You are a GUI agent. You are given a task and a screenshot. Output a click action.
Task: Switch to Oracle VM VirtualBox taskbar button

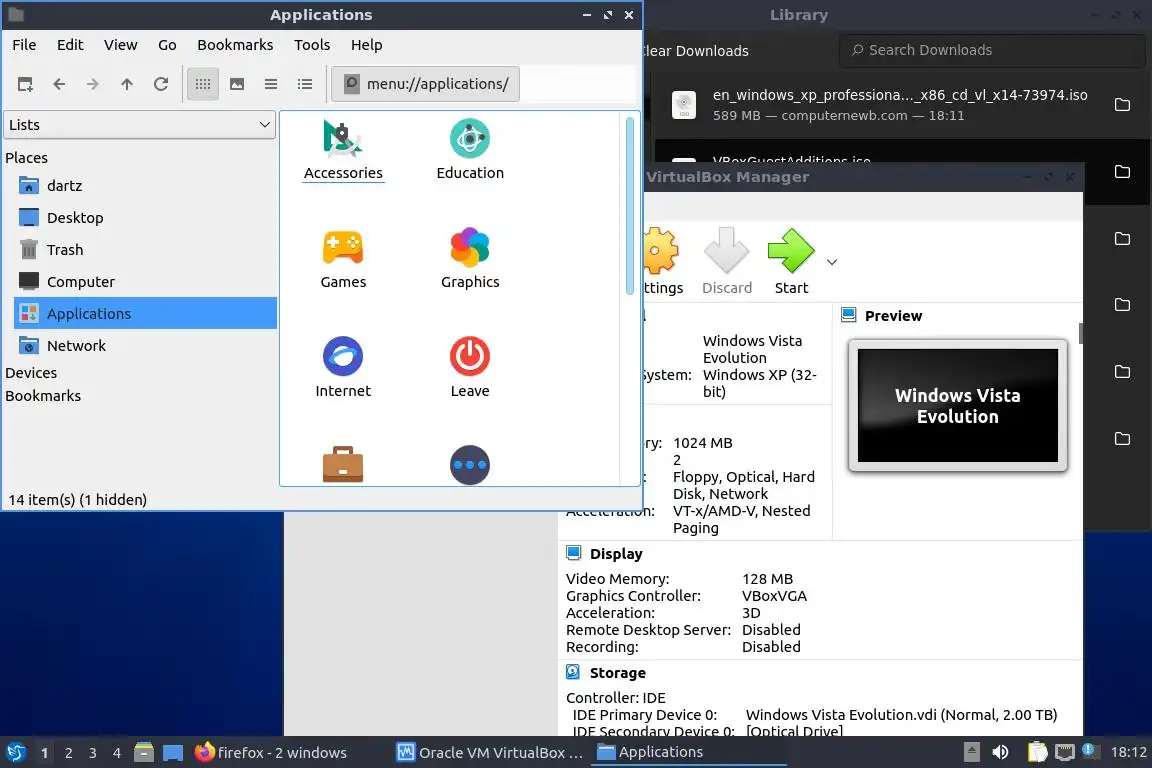pyautogui.click(x=490, y=753)
